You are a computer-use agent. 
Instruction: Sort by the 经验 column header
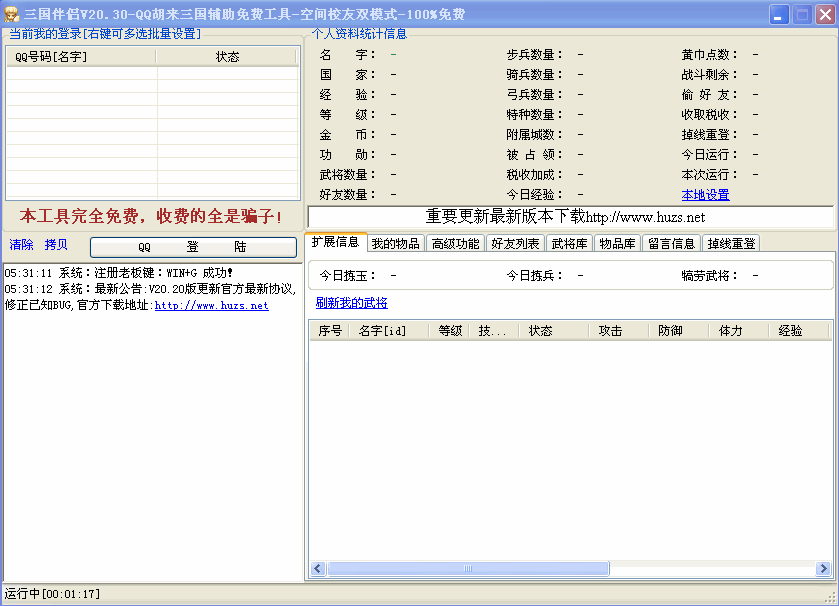(x=798, y=331)
